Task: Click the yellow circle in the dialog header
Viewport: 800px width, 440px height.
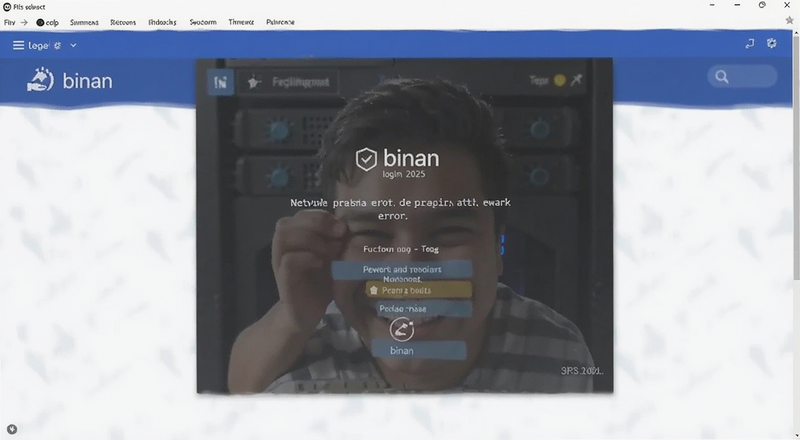Action: coord(560,80)
